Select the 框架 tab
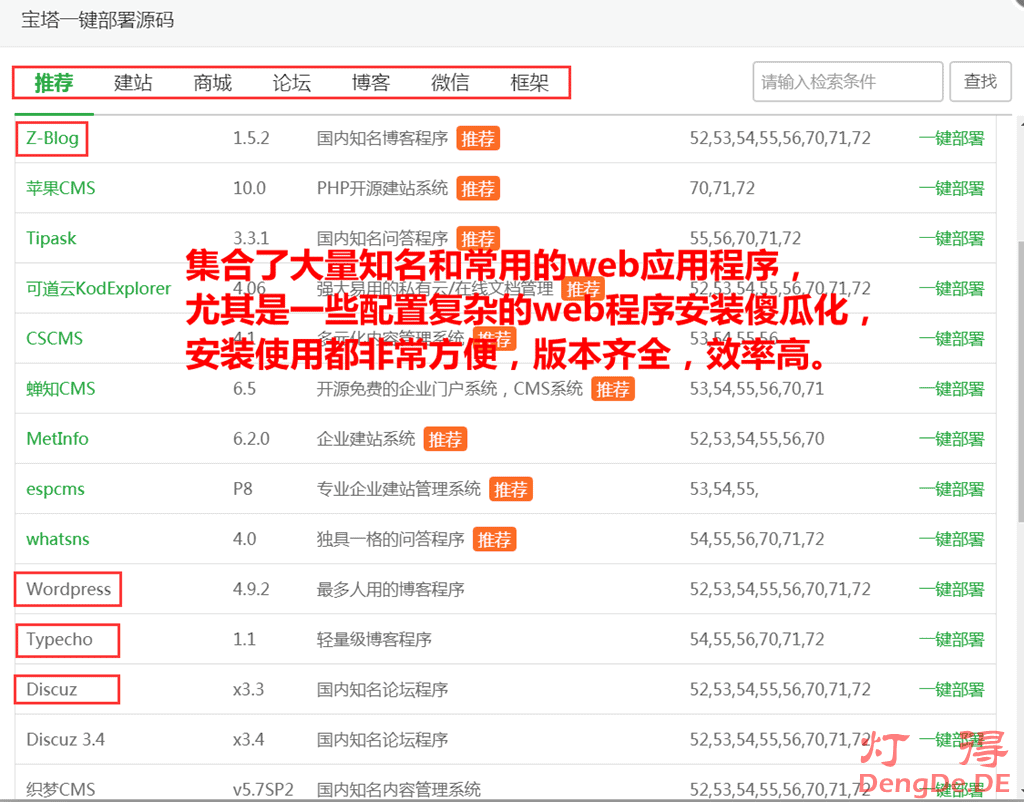The image size is (1024, 802). tap(529, 83)
